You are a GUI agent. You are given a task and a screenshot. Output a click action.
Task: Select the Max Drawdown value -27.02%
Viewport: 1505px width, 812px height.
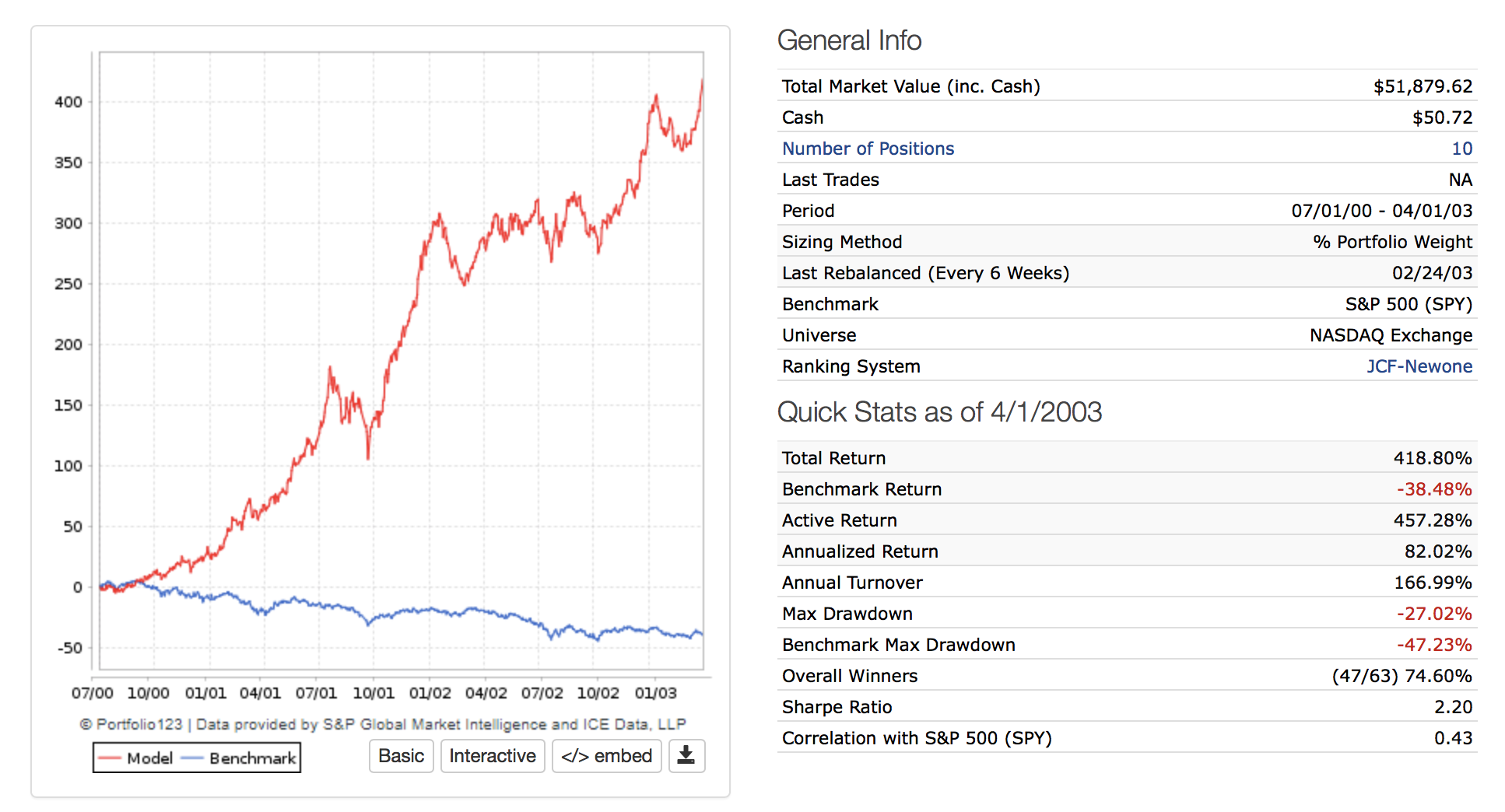1433,614
